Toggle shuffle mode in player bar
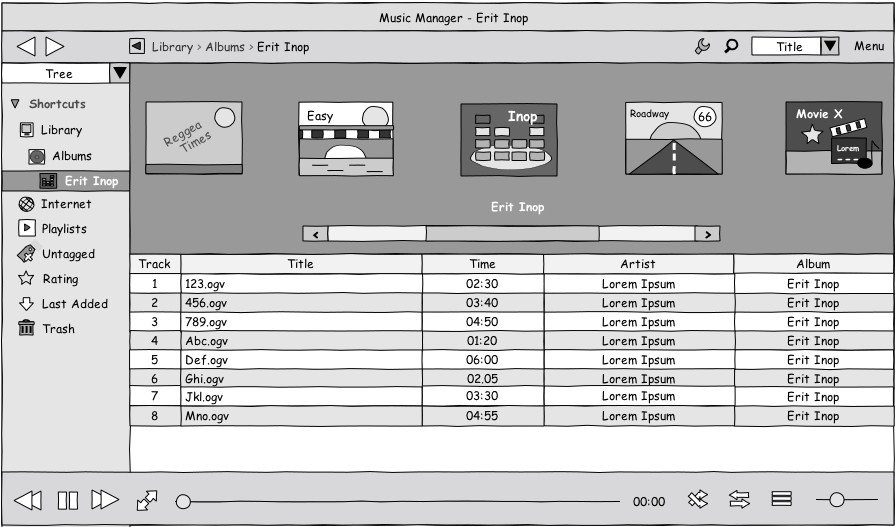Viewport: 896px width, 527px height. pyautogui.click(x=698, y=500)
